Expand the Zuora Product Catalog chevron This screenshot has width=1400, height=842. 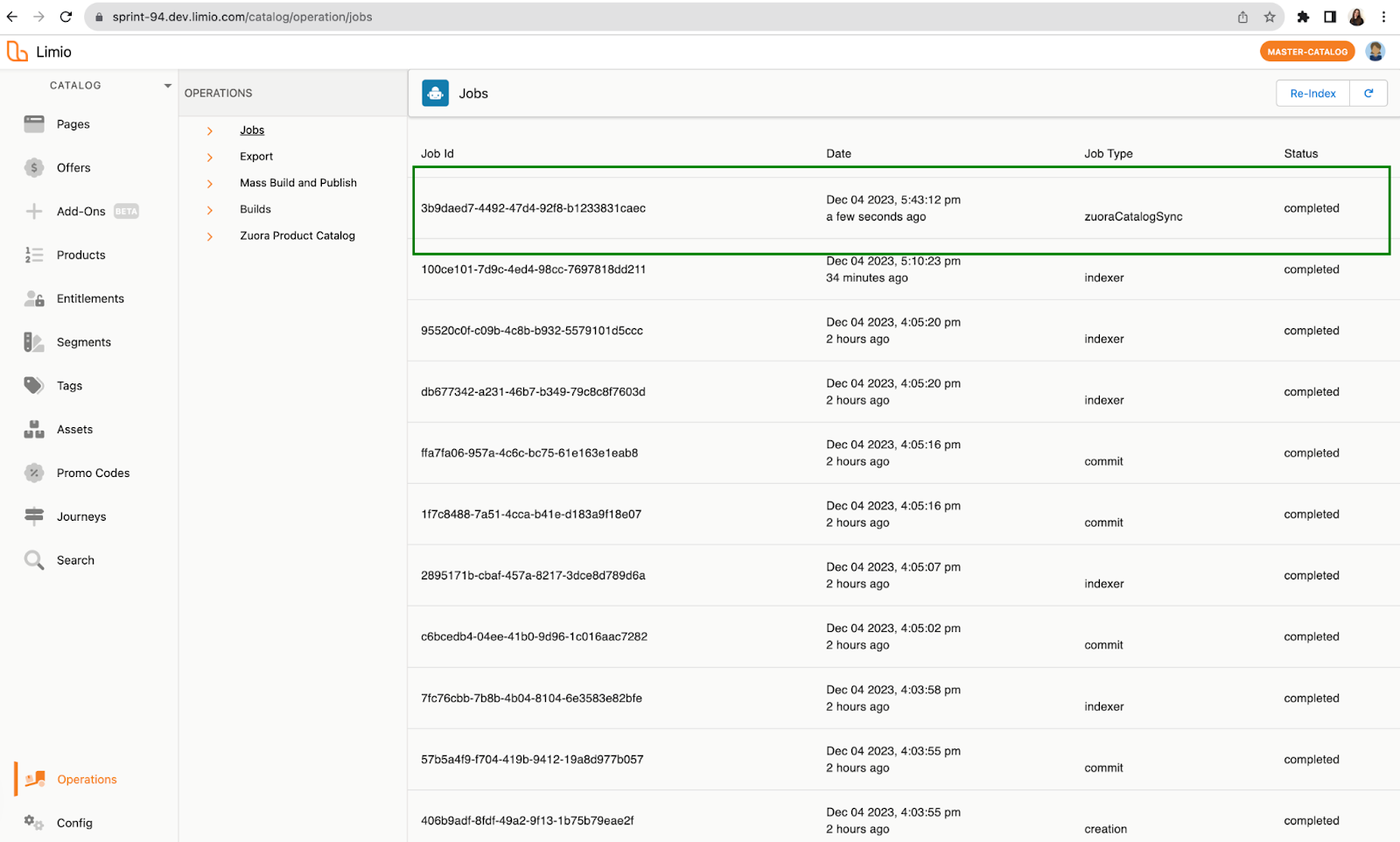pyautogui.click(x=210, y=236)
